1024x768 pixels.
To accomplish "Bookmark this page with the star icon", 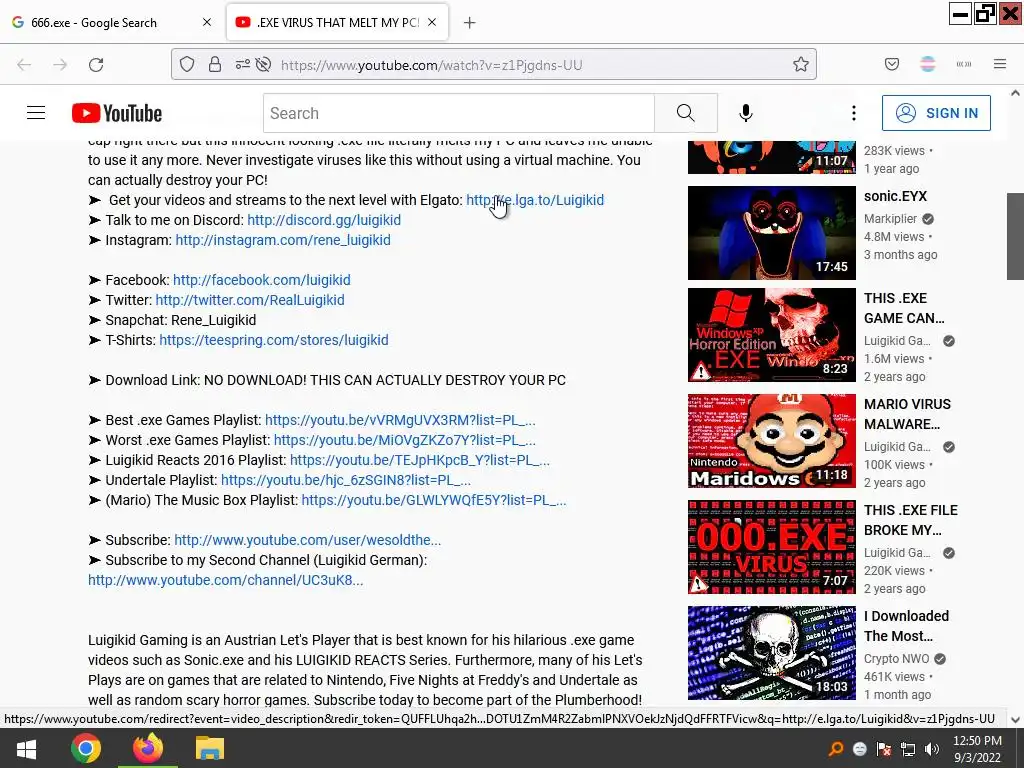I will (801, 65).
